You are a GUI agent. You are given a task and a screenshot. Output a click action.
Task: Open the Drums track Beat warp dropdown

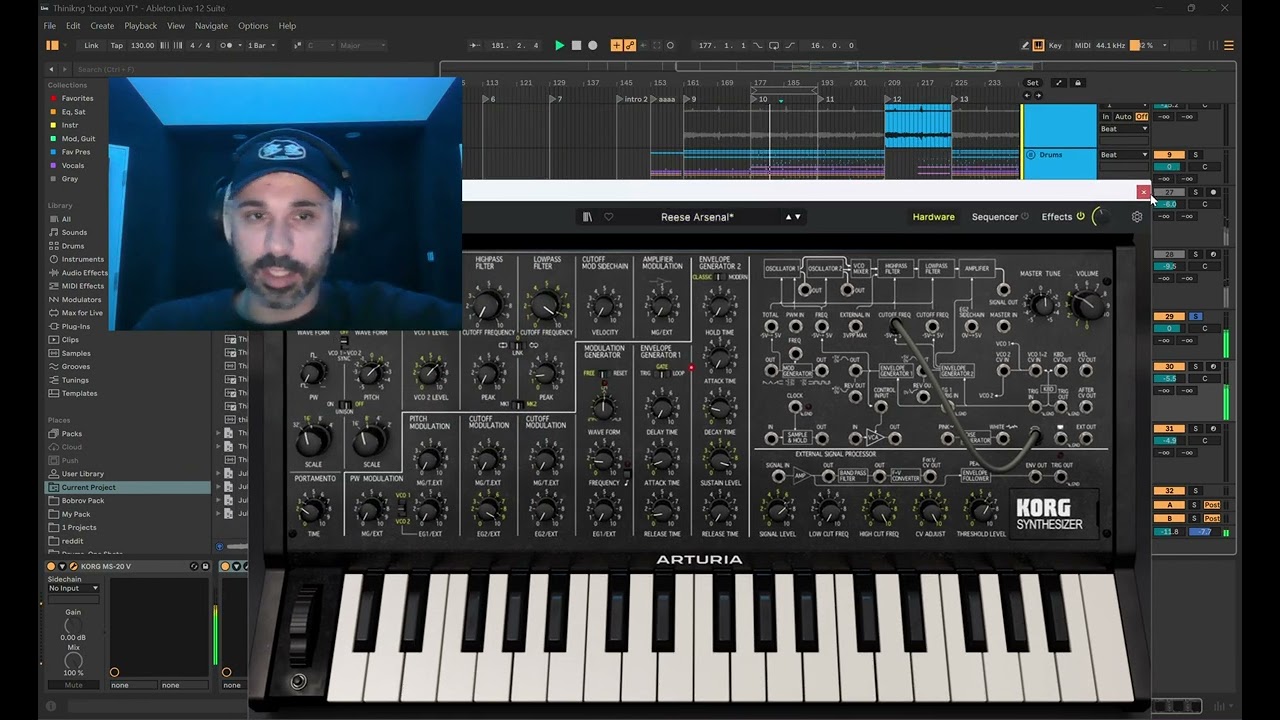(1123, 155)
